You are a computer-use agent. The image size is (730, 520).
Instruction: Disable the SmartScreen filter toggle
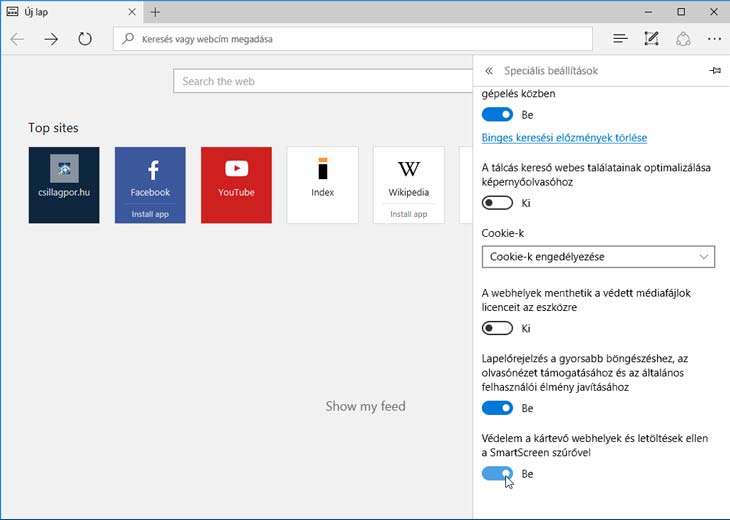click(497, 473)
